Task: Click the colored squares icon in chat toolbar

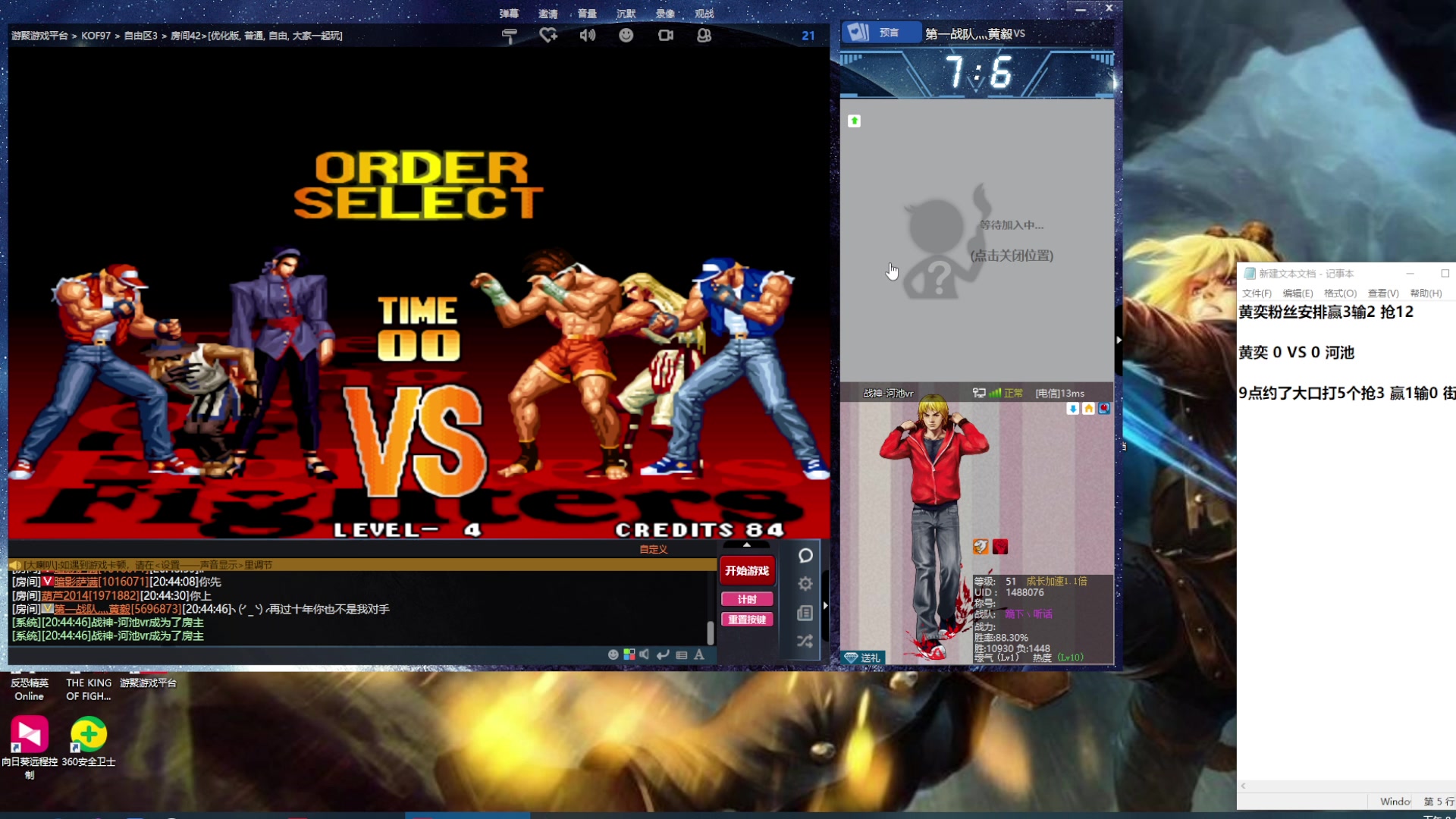Action: click(629, 654)
